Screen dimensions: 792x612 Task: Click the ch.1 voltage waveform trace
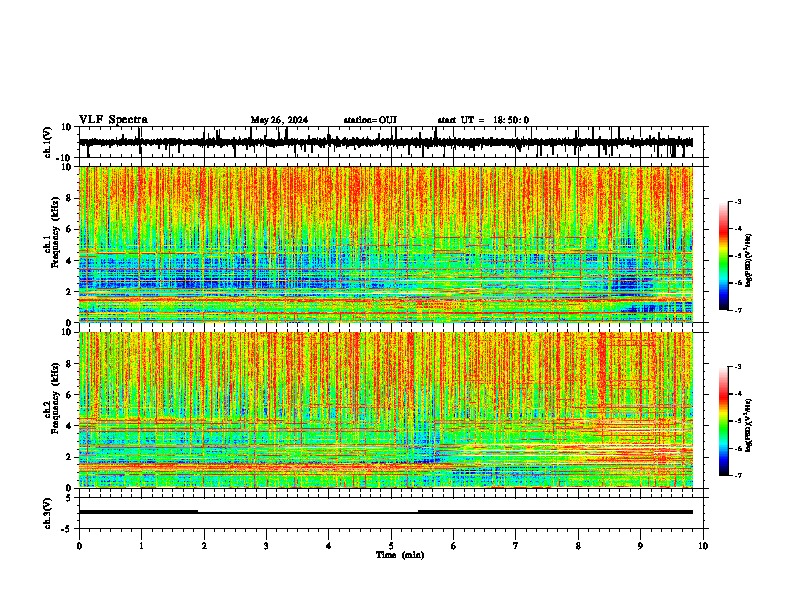click(386, 142)
